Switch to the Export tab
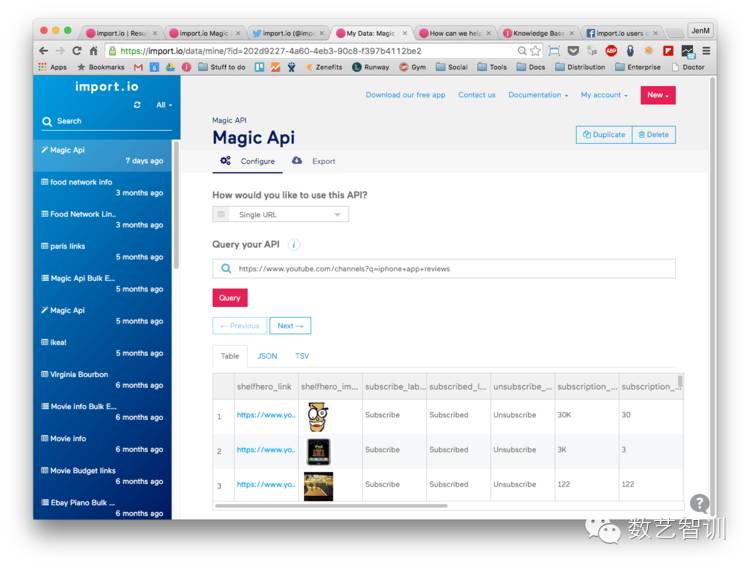The width and height of the screenshot is (750, 567). coord(313,161)
